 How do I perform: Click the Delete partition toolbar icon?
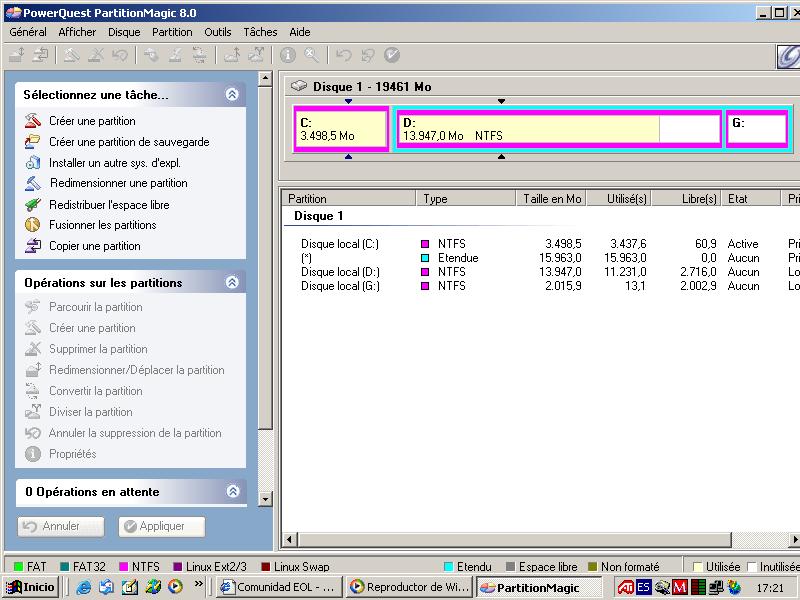95,55
